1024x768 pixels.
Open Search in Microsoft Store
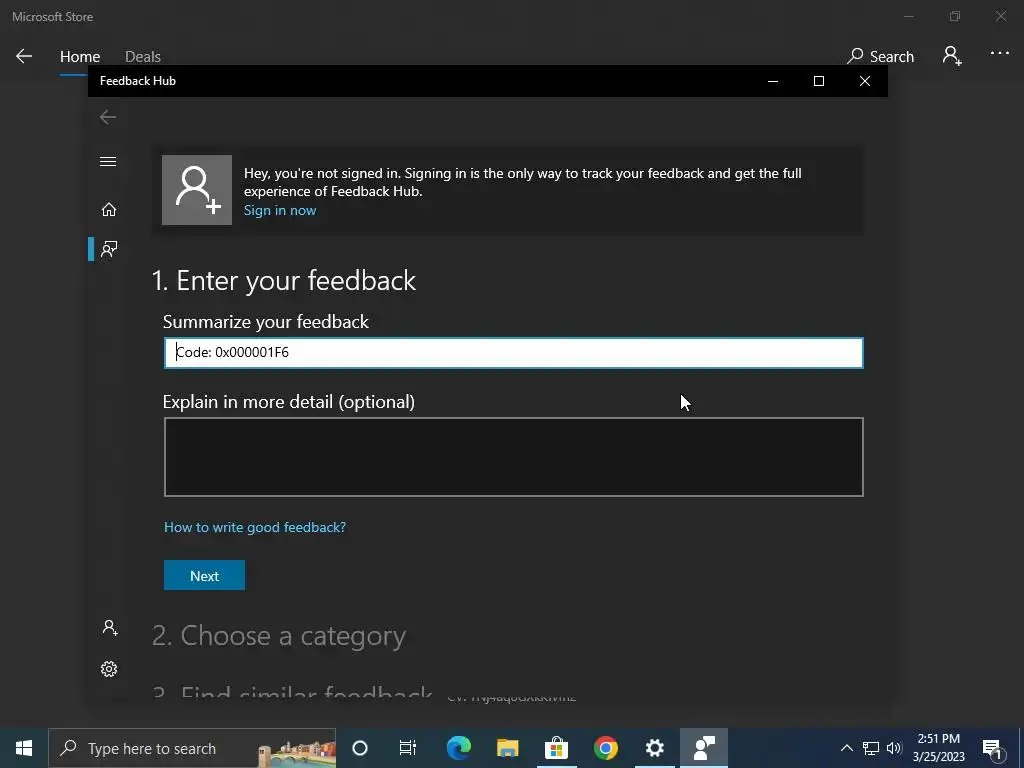click(x=880, y=57)
